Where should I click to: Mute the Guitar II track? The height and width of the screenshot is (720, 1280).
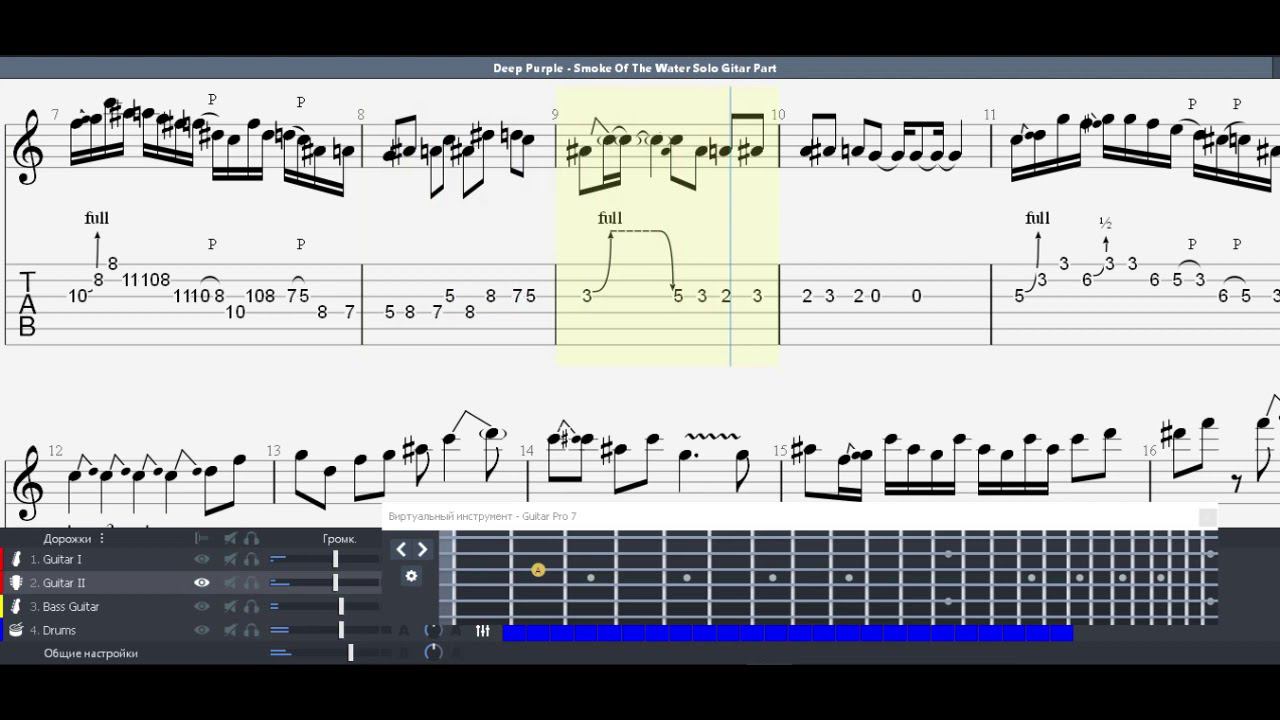click(x=230, y=583)
